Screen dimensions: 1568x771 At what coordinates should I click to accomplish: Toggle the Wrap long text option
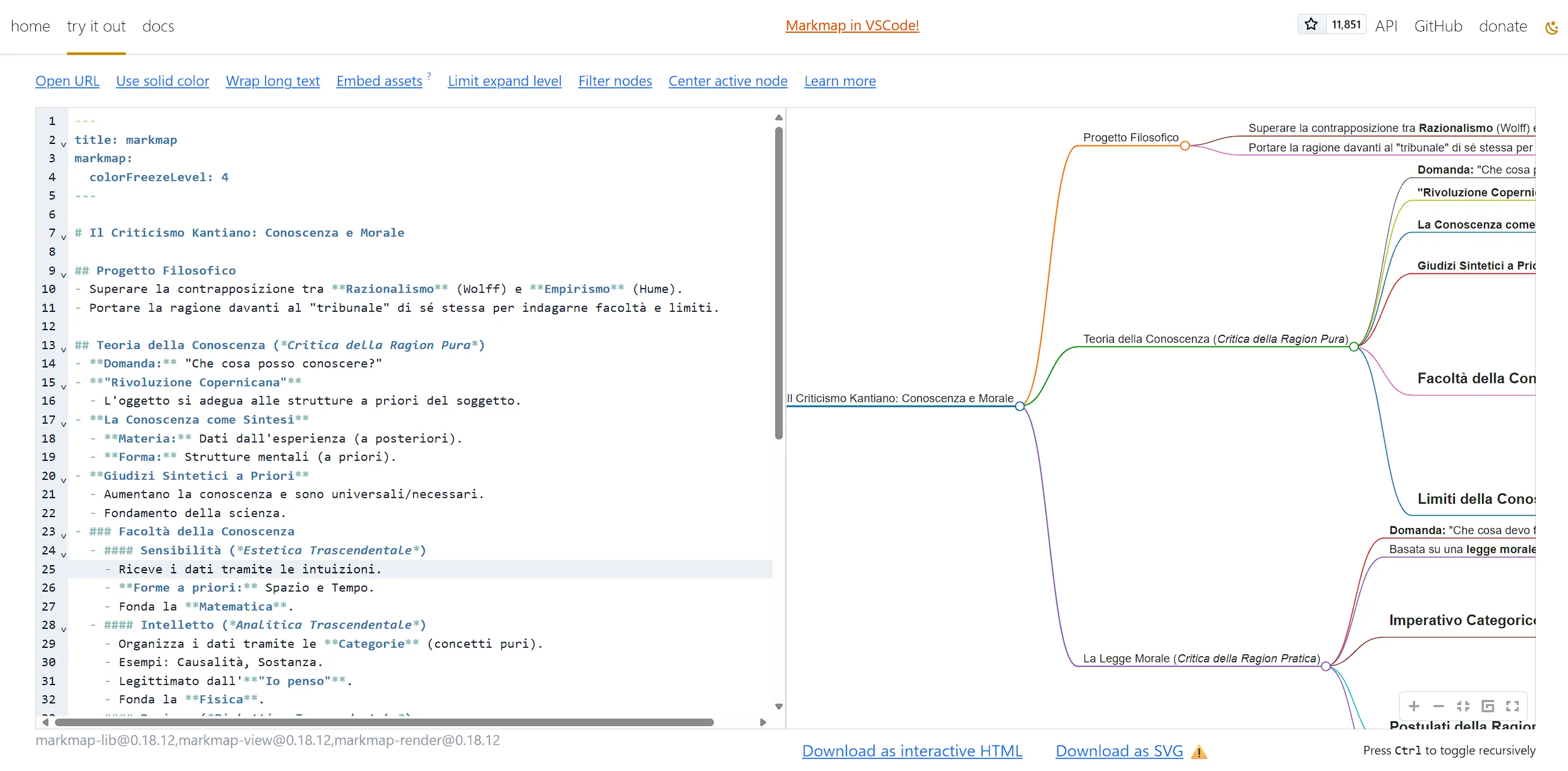(273, 81)
